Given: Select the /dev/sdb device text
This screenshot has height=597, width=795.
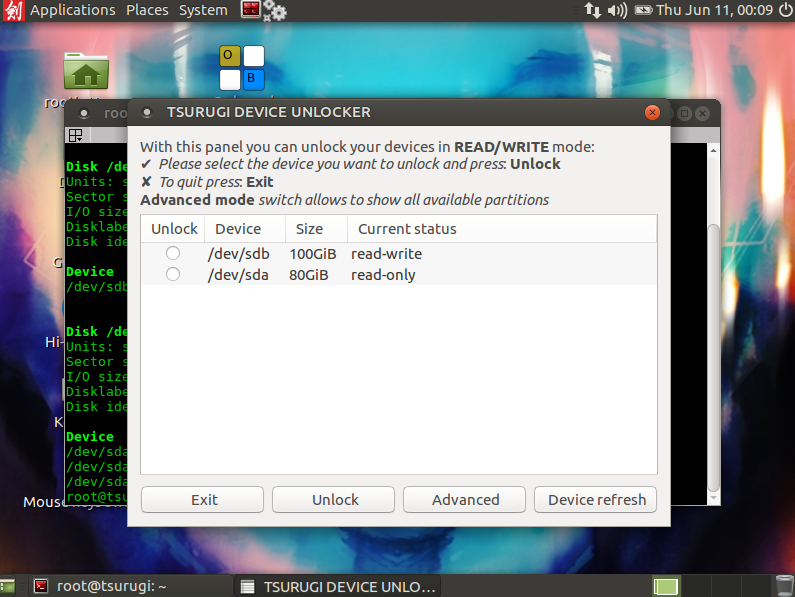Looking at the screenshot, I should [238, 254].
